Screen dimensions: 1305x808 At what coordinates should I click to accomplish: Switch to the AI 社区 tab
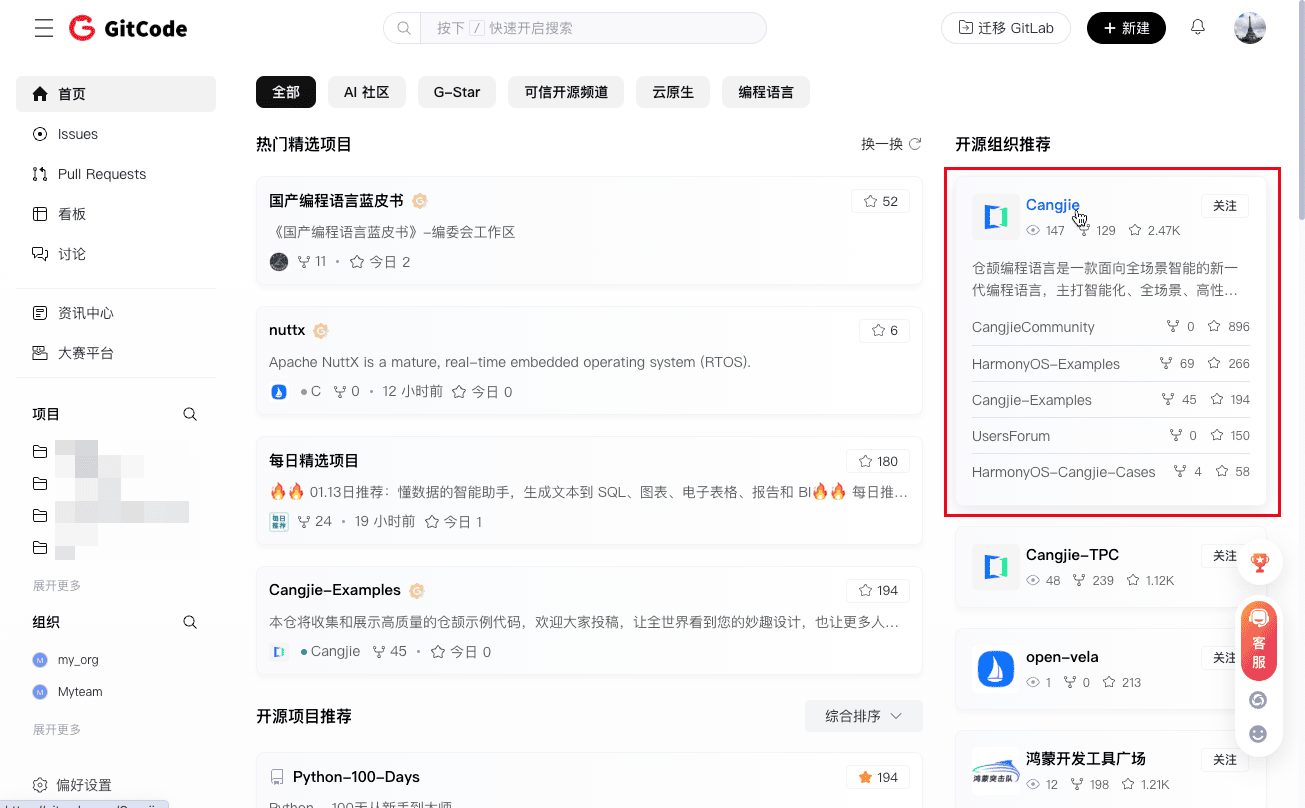click(x=366, y=92)
